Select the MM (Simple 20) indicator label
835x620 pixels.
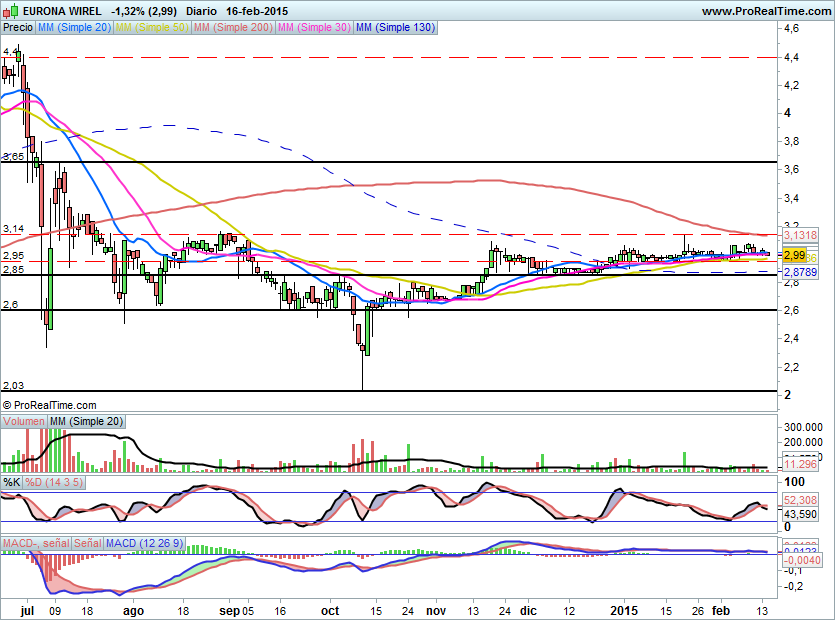click(74, 28)
